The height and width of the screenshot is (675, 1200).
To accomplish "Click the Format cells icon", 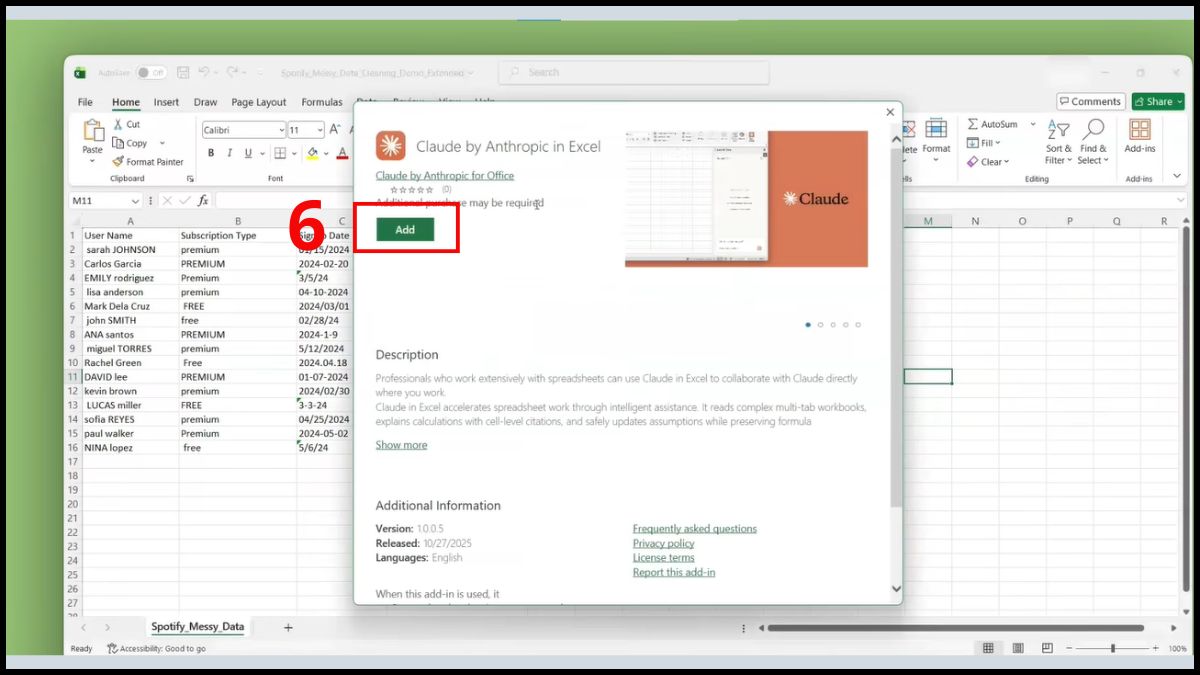I will tap(936, 129).
